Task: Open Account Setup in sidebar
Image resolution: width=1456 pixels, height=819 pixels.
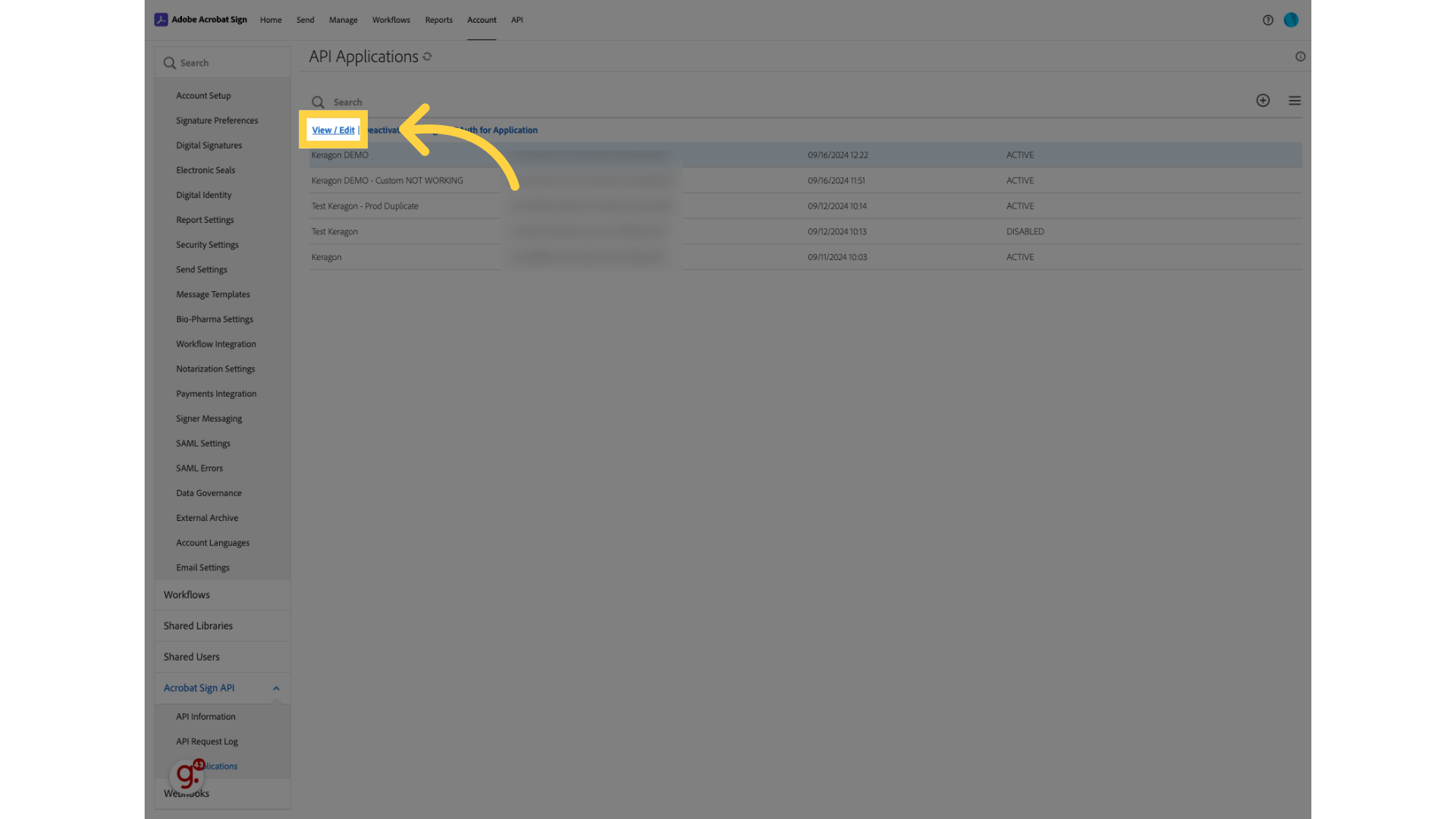Action: coord(203,96)
